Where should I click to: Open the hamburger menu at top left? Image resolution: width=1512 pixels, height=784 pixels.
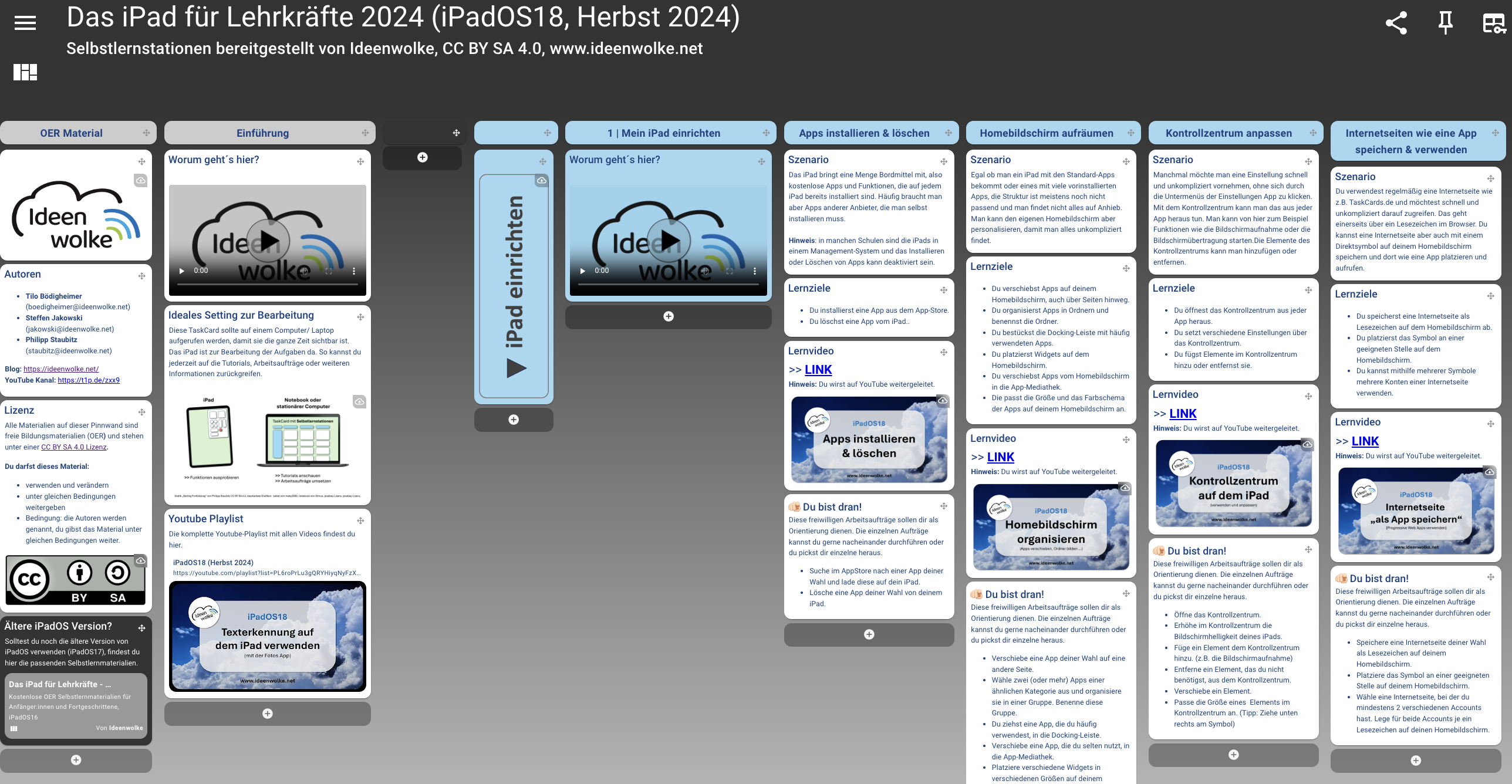[25, 23]
